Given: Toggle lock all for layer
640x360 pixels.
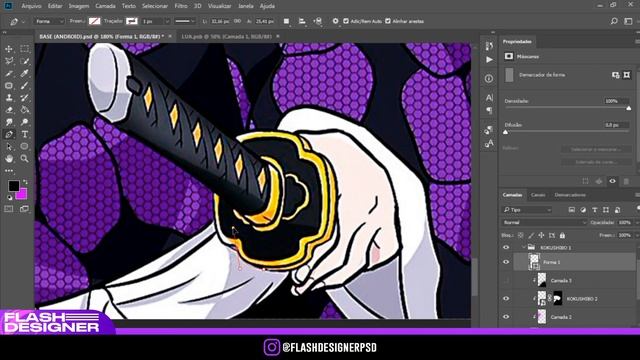Looking at the screenshot, I should (x=562, y=236).
